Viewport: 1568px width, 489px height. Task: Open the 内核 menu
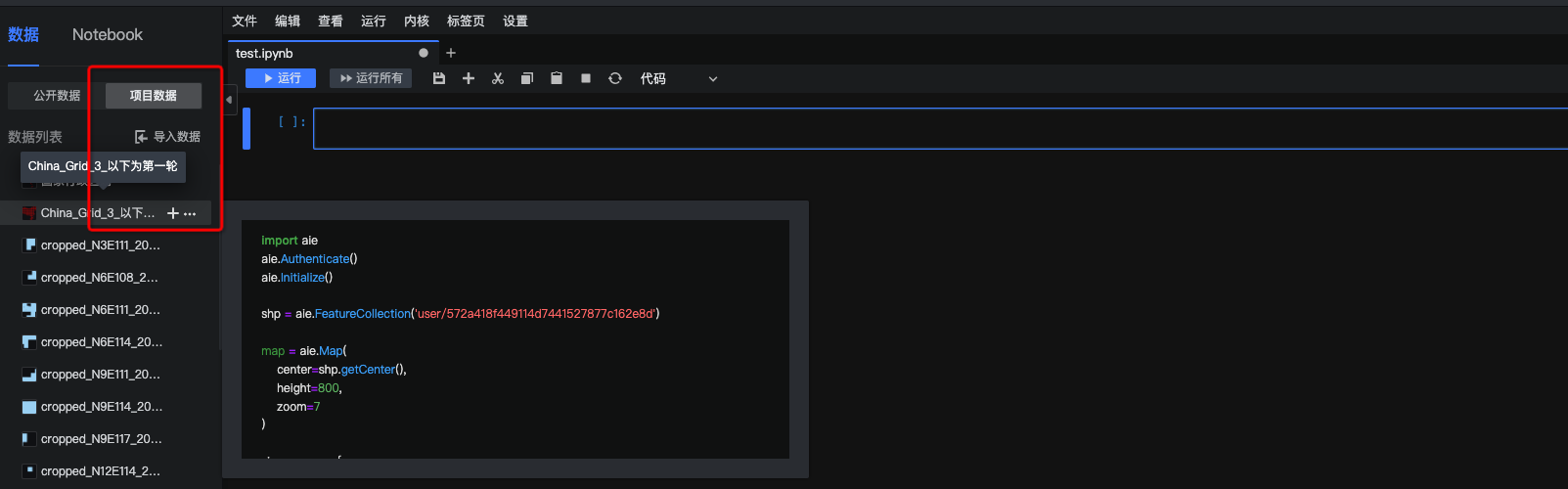pos(417,21)
